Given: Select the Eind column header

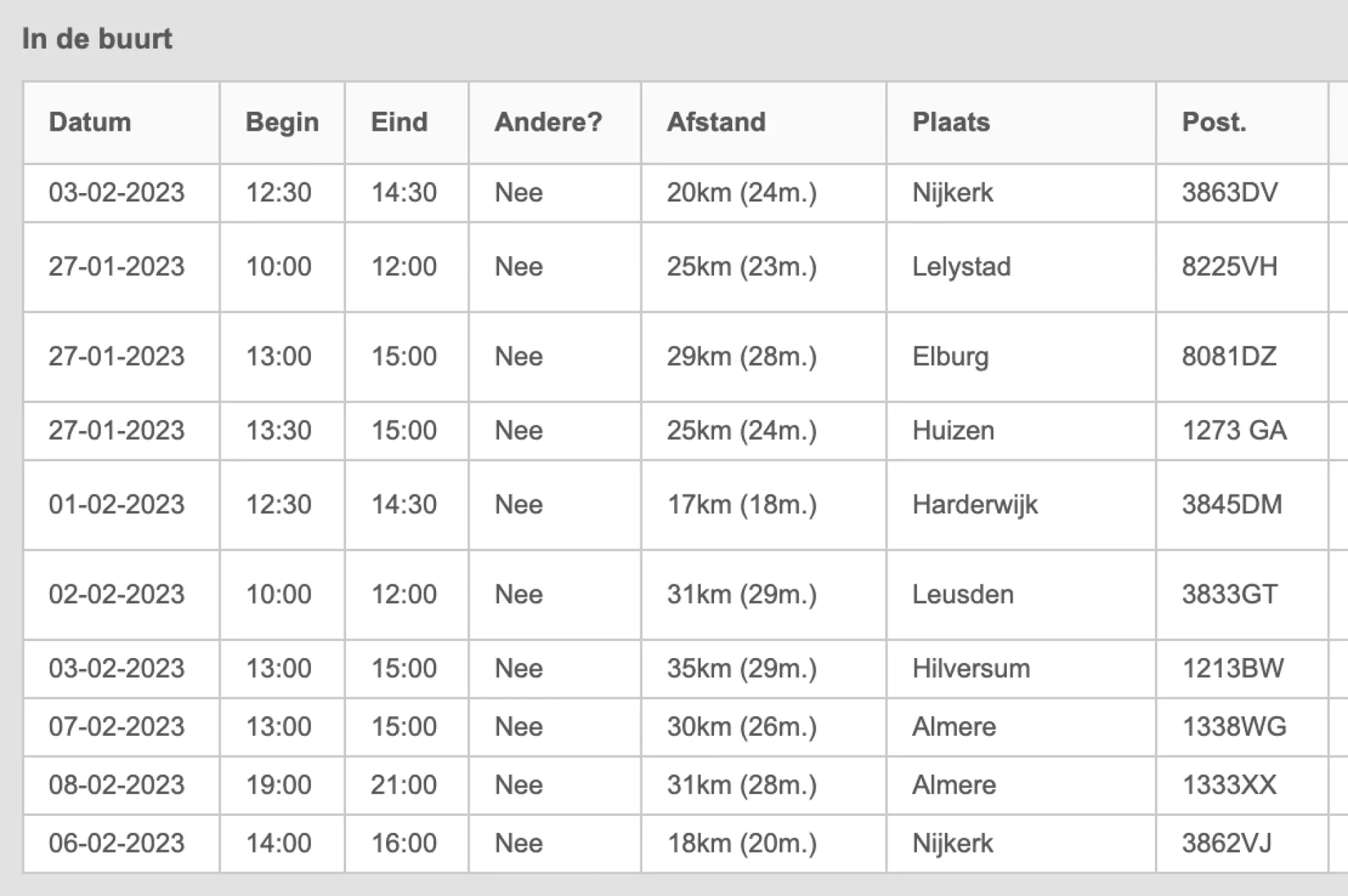Looking at the screenshot, I should point(399,122).
